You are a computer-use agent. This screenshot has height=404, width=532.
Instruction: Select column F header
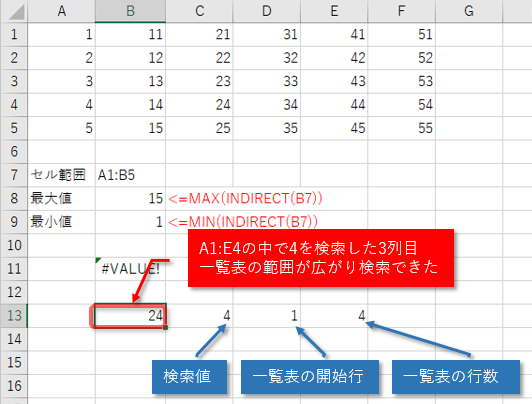(x=402, y=11)
